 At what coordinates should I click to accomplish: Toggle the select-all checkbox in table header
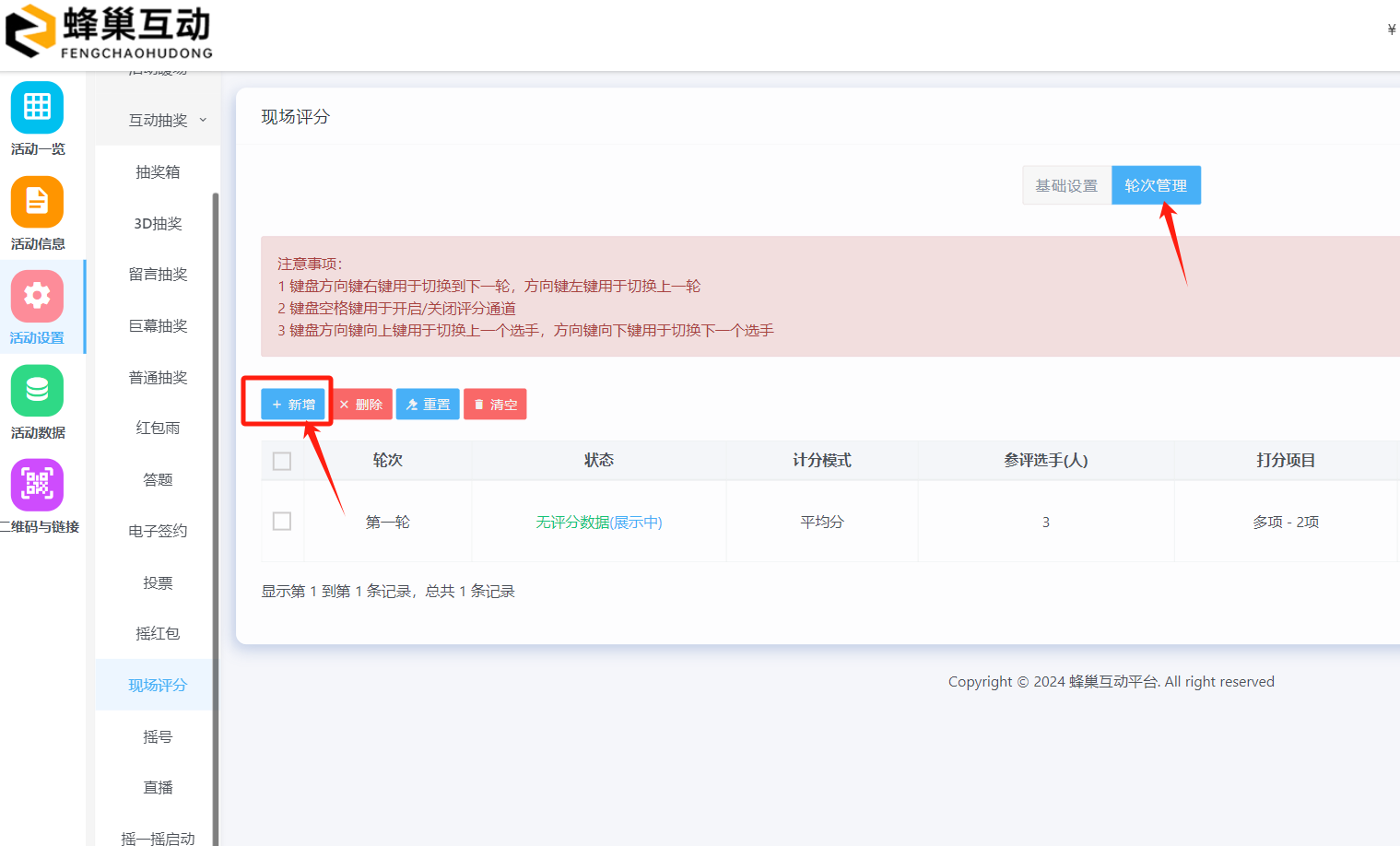click(282, 461)
